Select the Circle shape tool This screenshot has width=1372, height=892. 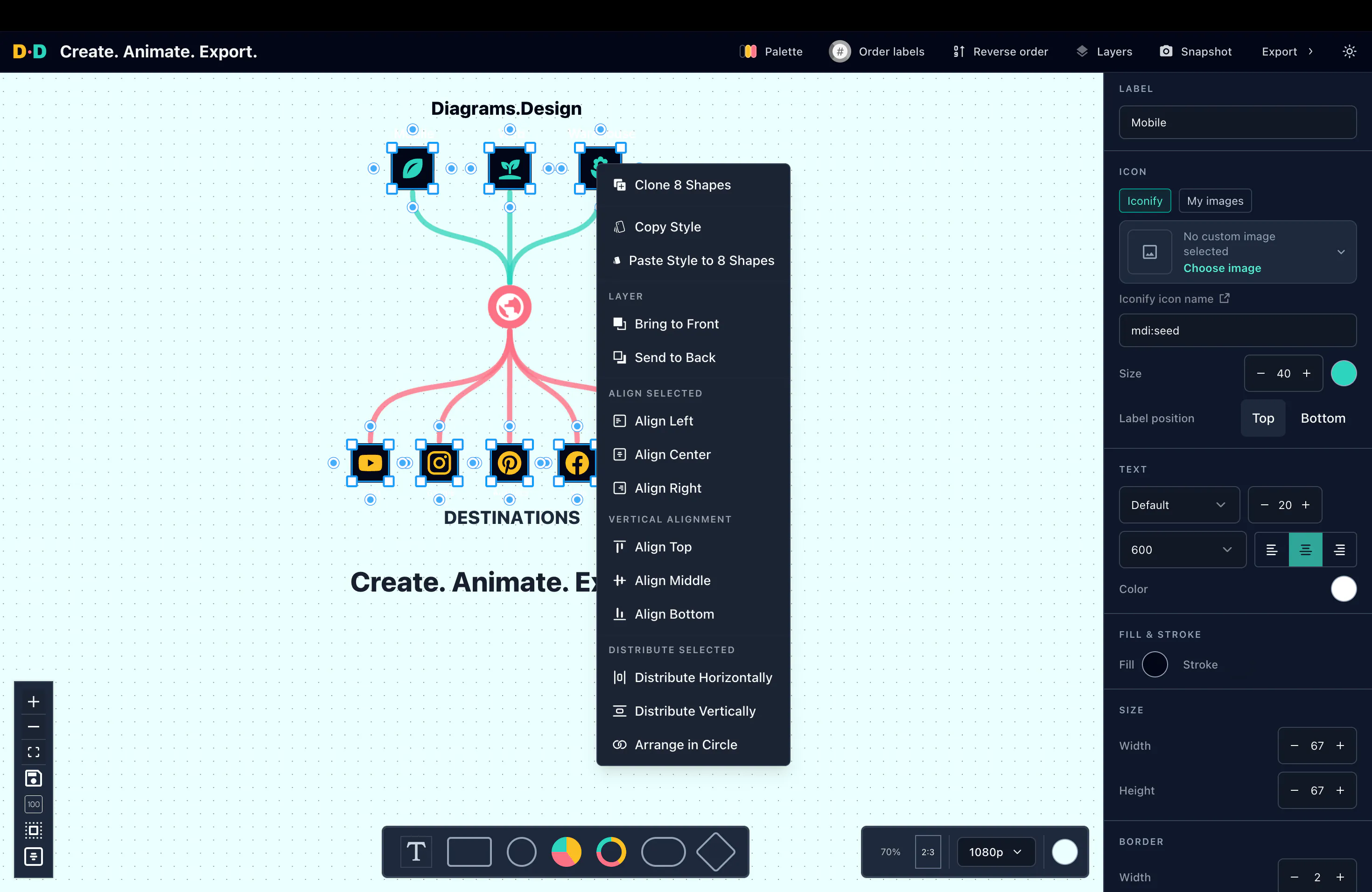521,851
